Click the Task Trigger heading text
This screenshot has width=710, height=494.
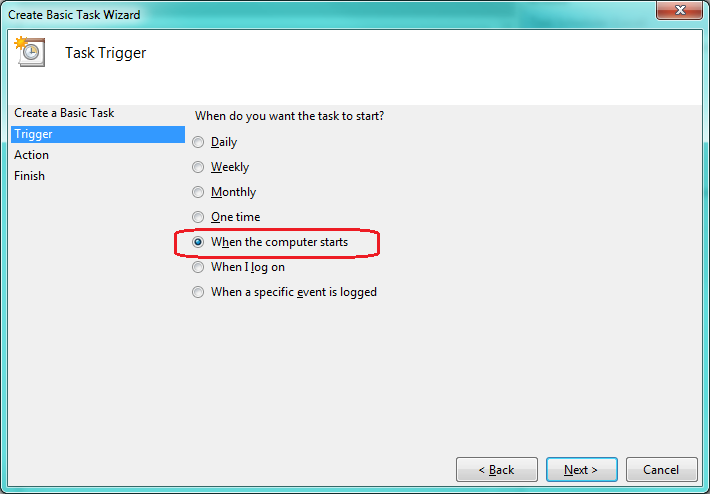pos(106,53)
